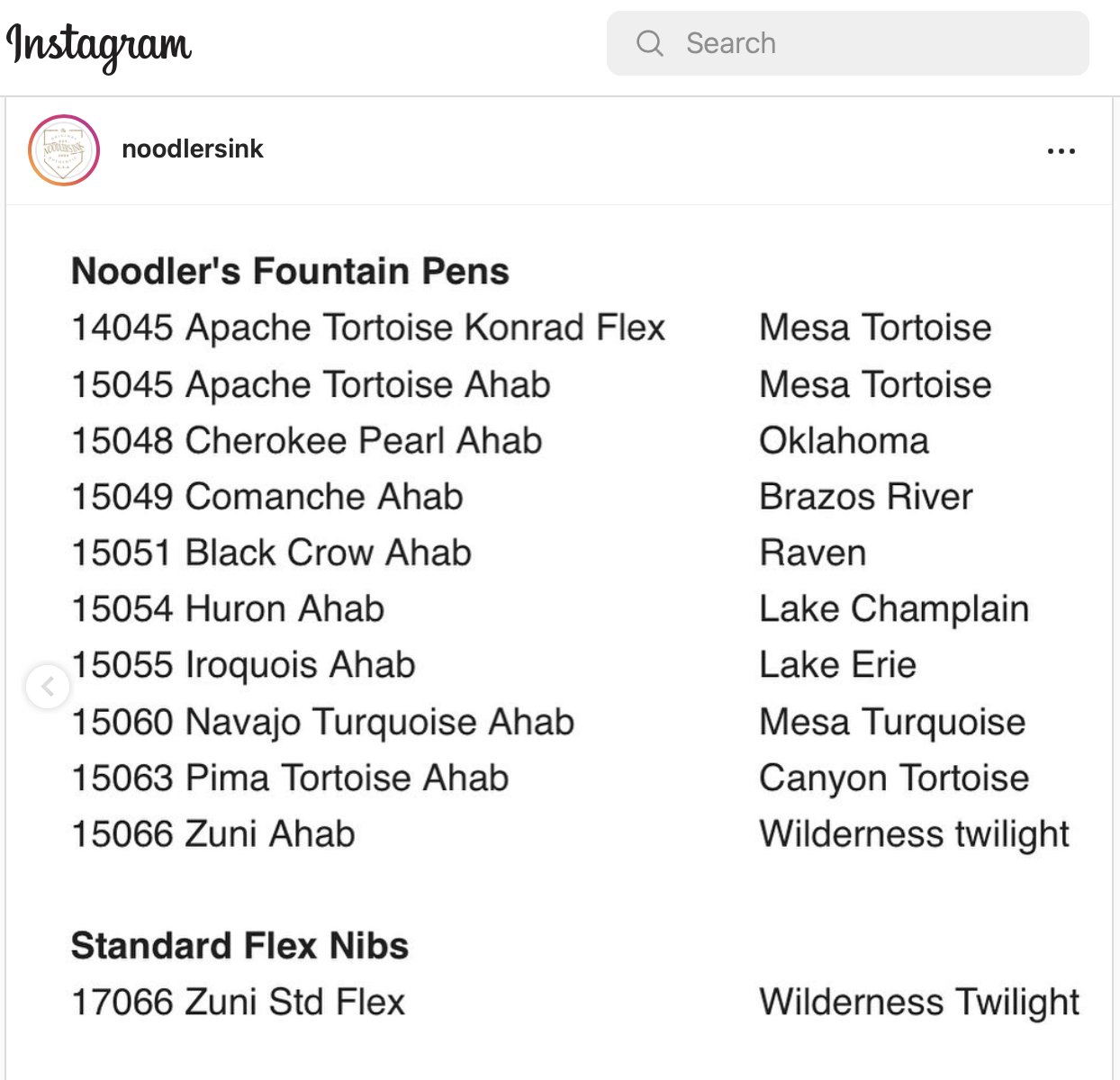Open the noodlersink profile picture

click(64, 150)
